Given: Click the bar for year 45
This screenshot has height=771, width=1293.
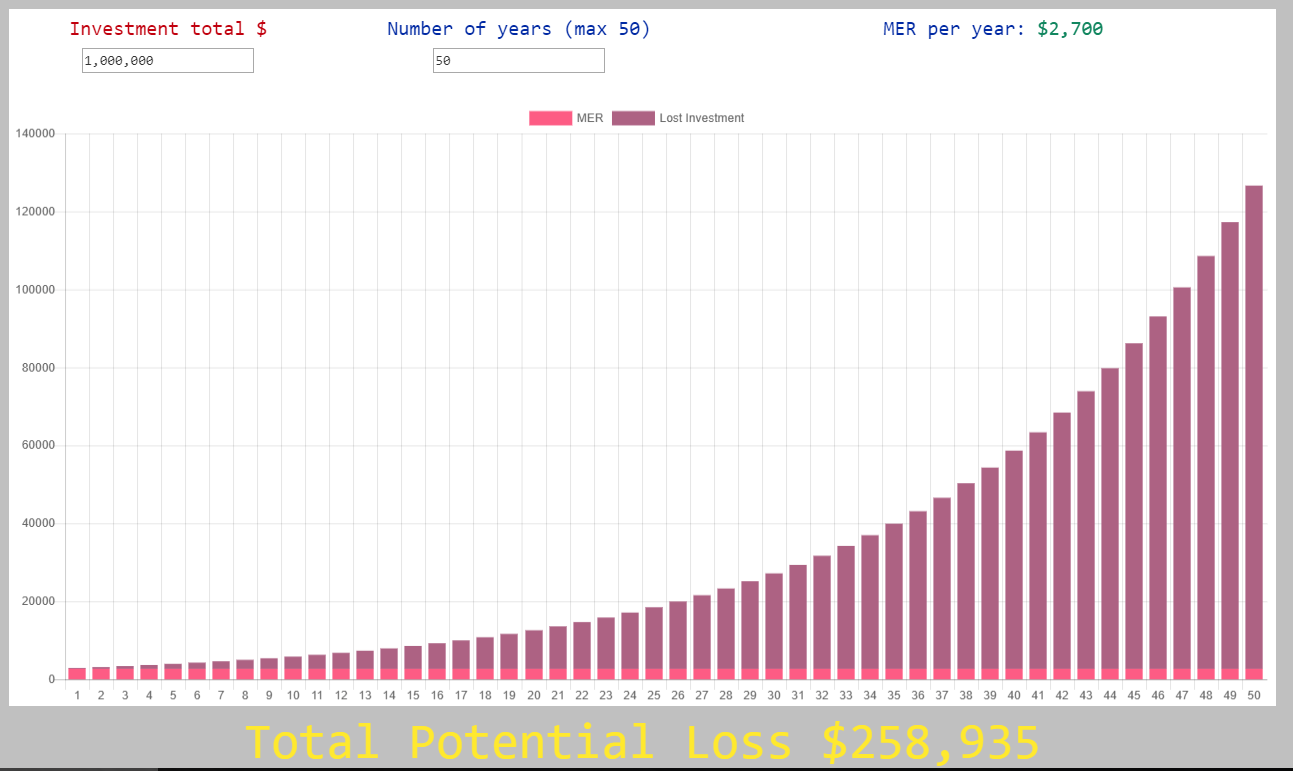Looking at the screenshot, I should (x=1134, y=511).
